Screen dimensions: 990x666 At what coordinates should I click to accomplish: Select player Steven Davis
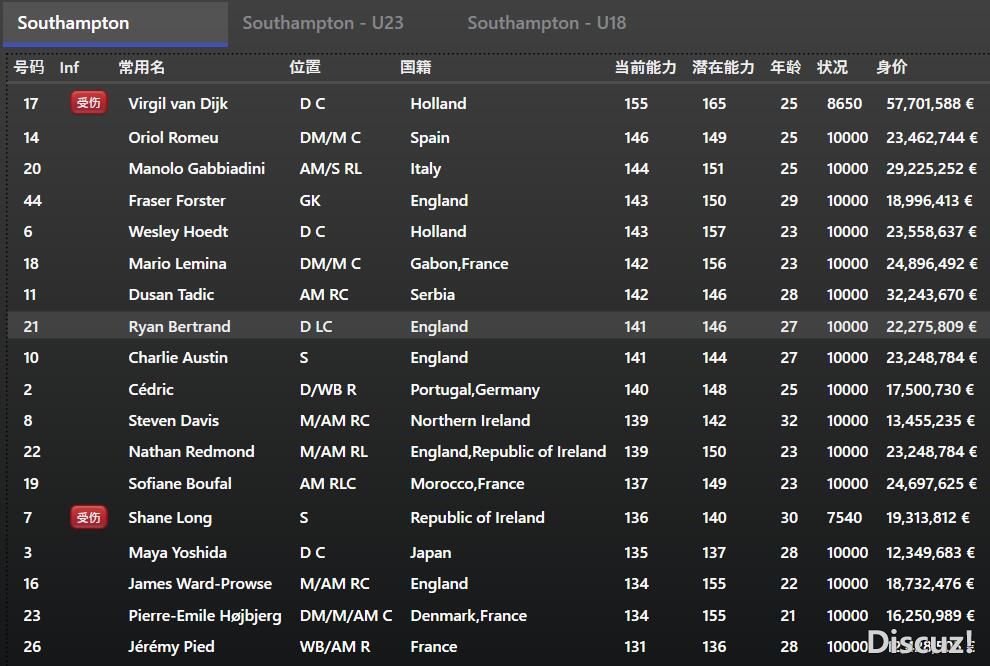tap(174, 420)
